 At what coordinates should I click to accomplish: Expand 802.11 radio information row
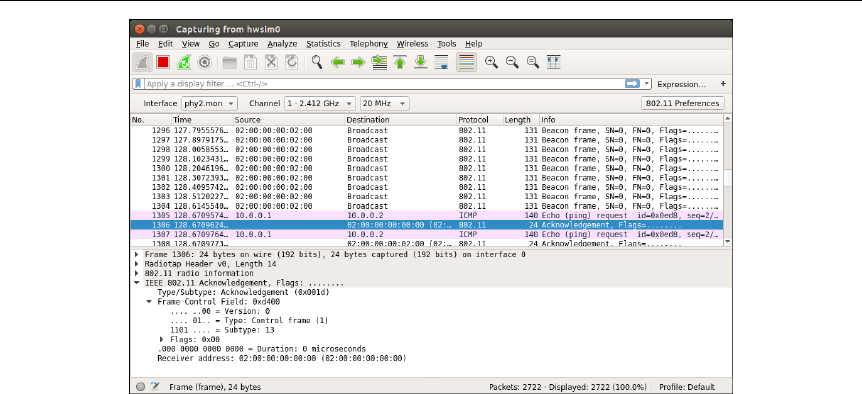point(137,273)
